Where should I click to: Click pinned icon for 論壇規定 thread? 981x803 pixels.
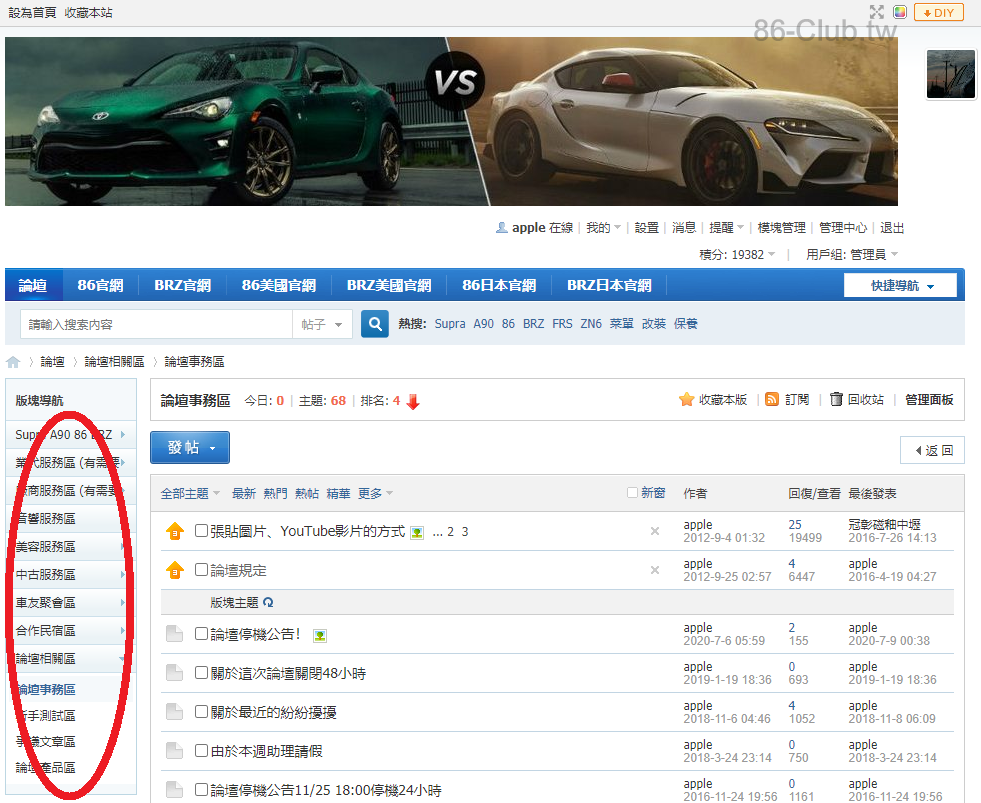(175, 570)
